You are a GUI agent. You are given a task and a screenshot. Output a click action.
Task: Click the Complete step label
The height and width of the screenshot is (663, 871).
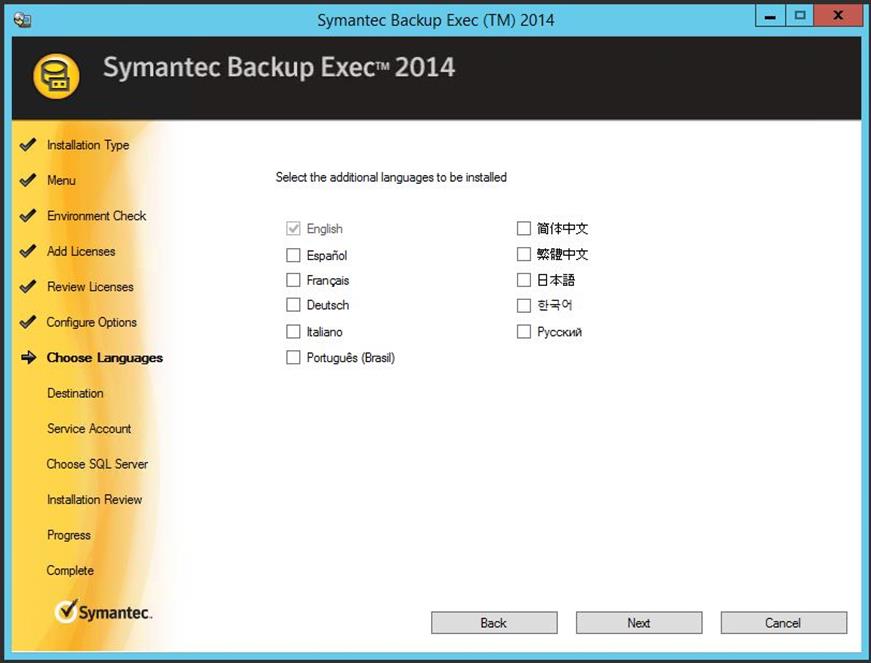click(x=70, y=570)
